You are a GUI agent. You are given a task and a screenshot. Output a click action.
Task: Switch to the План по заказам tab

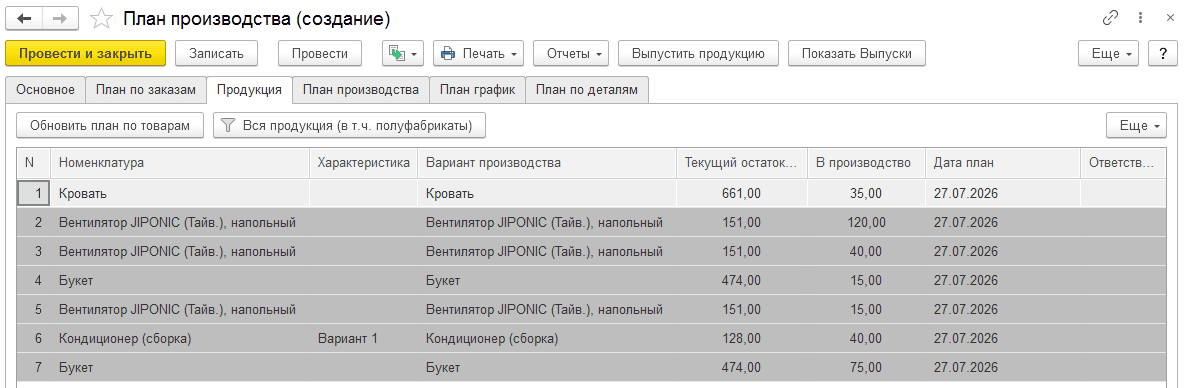click(146, 90)
